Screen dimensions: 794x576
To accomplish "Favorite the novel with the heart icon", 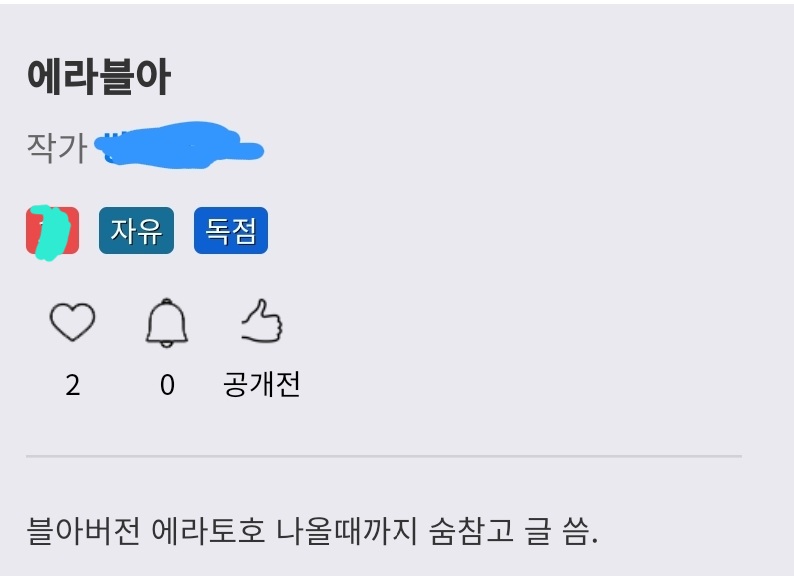I will click(72, 322).
